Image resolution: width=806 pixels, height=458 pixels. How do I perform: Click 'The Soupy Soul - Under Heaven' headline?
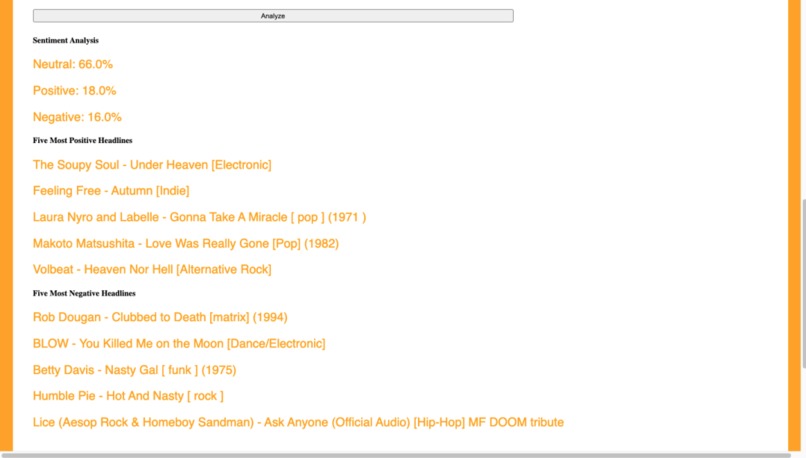(152, 165)
